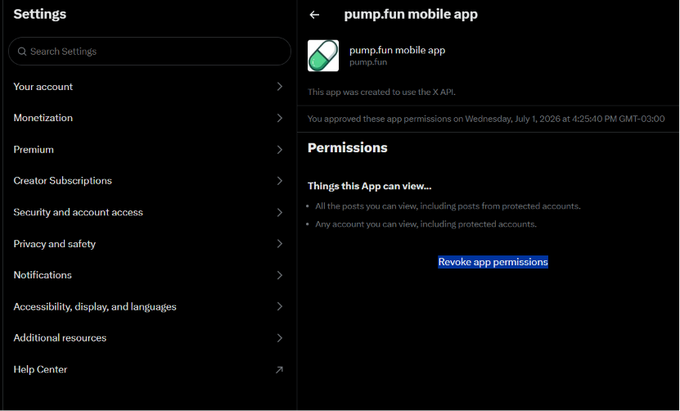Screen dimensions: 680x411
Task: Click the back arrow beside pump.fun mobile app
Action: pos(314,15)
